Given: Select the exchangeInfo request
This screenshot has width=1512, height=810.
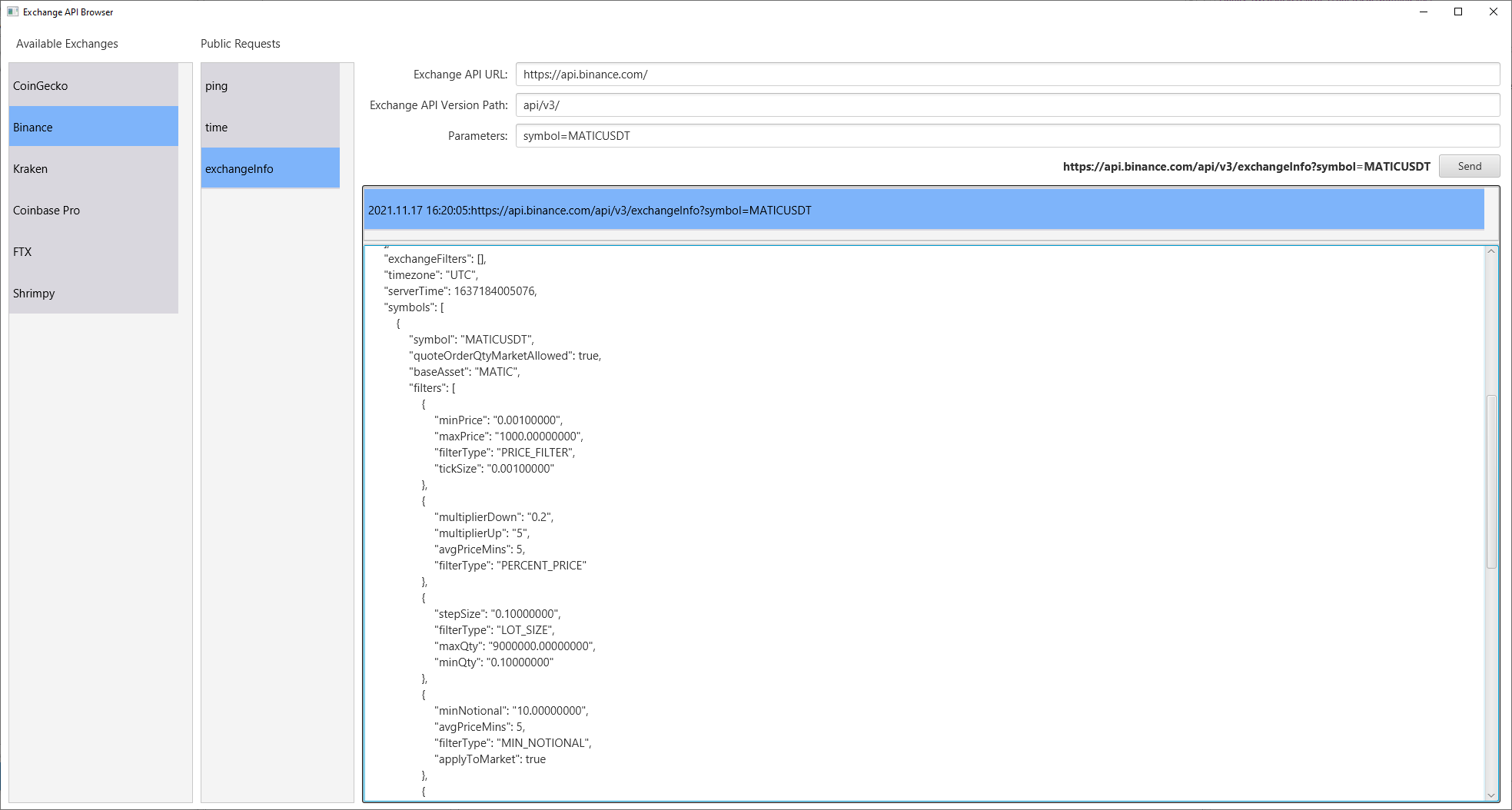Looking at the screenshot, I should 271,169.
